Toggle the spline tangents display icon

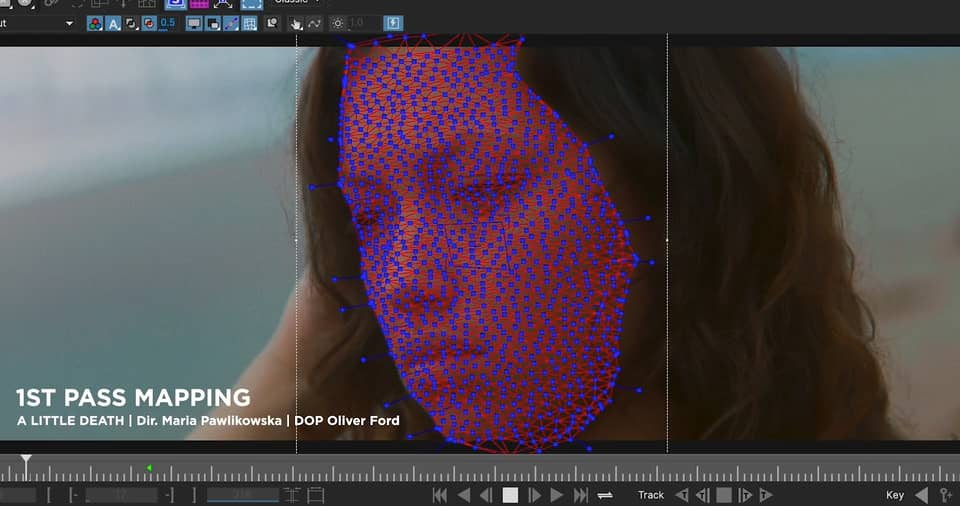tap(231, 24)
